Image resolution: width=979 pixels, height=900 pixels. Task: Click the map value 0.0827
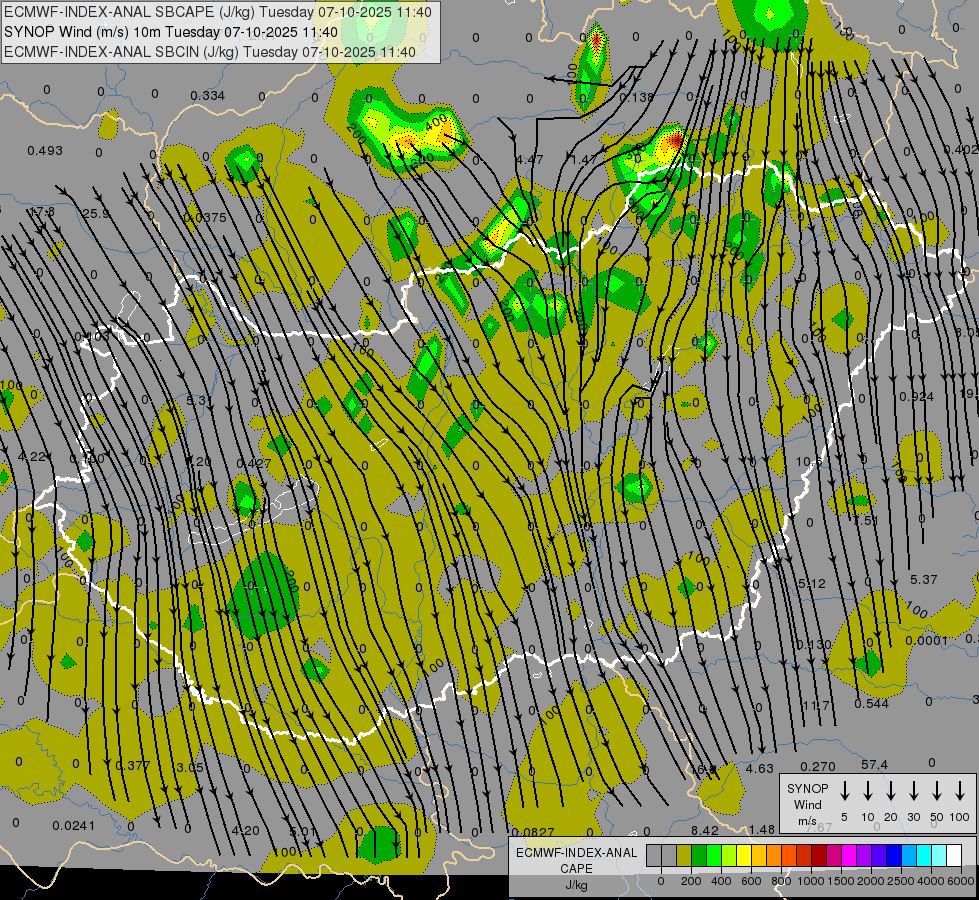[533, 832]
